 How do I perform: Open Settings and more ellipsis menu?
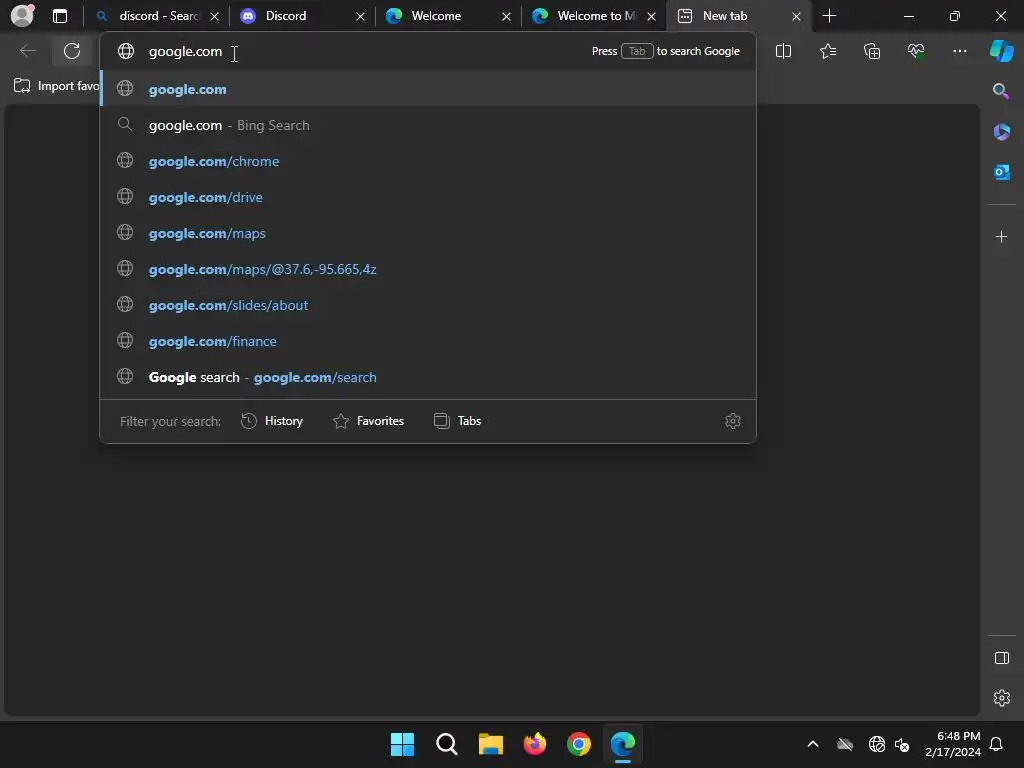point(959,51)
